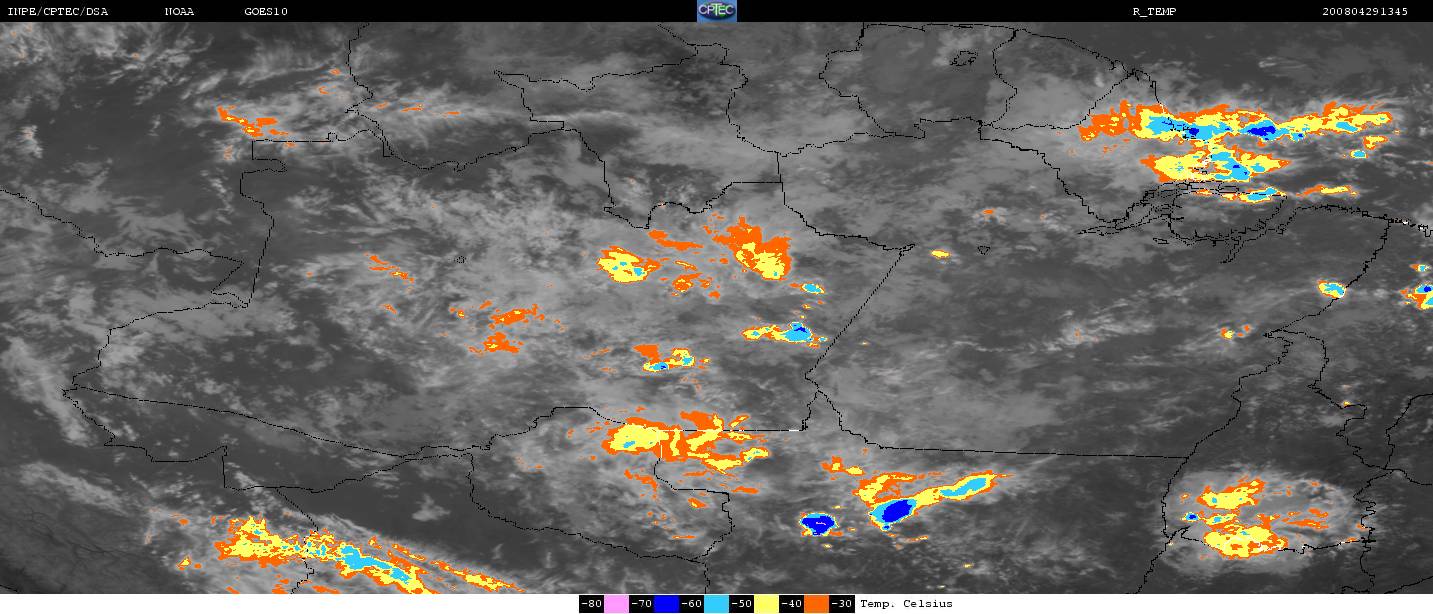Click the orange legend color swatch
1433x614 pixels.
816,604
